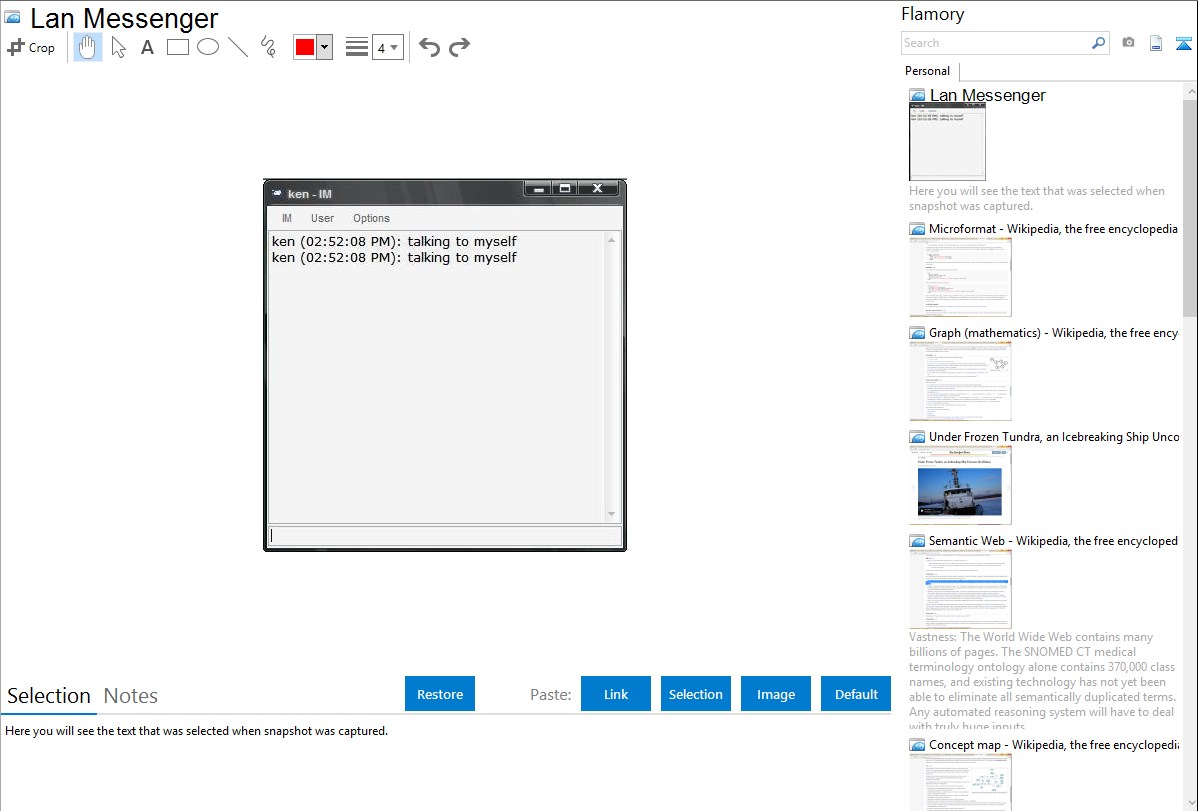The image size is (1198, 811).
Task: Click the first 'talking to myself' chat line
Action: point(394,242)
